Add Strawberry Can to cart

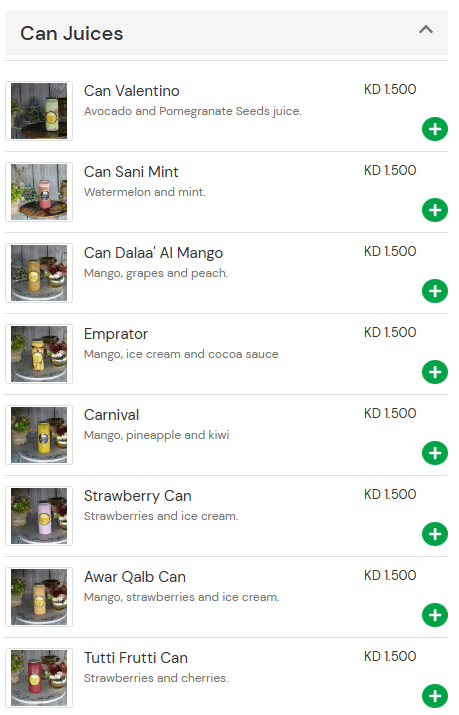[x=435, y=534]
